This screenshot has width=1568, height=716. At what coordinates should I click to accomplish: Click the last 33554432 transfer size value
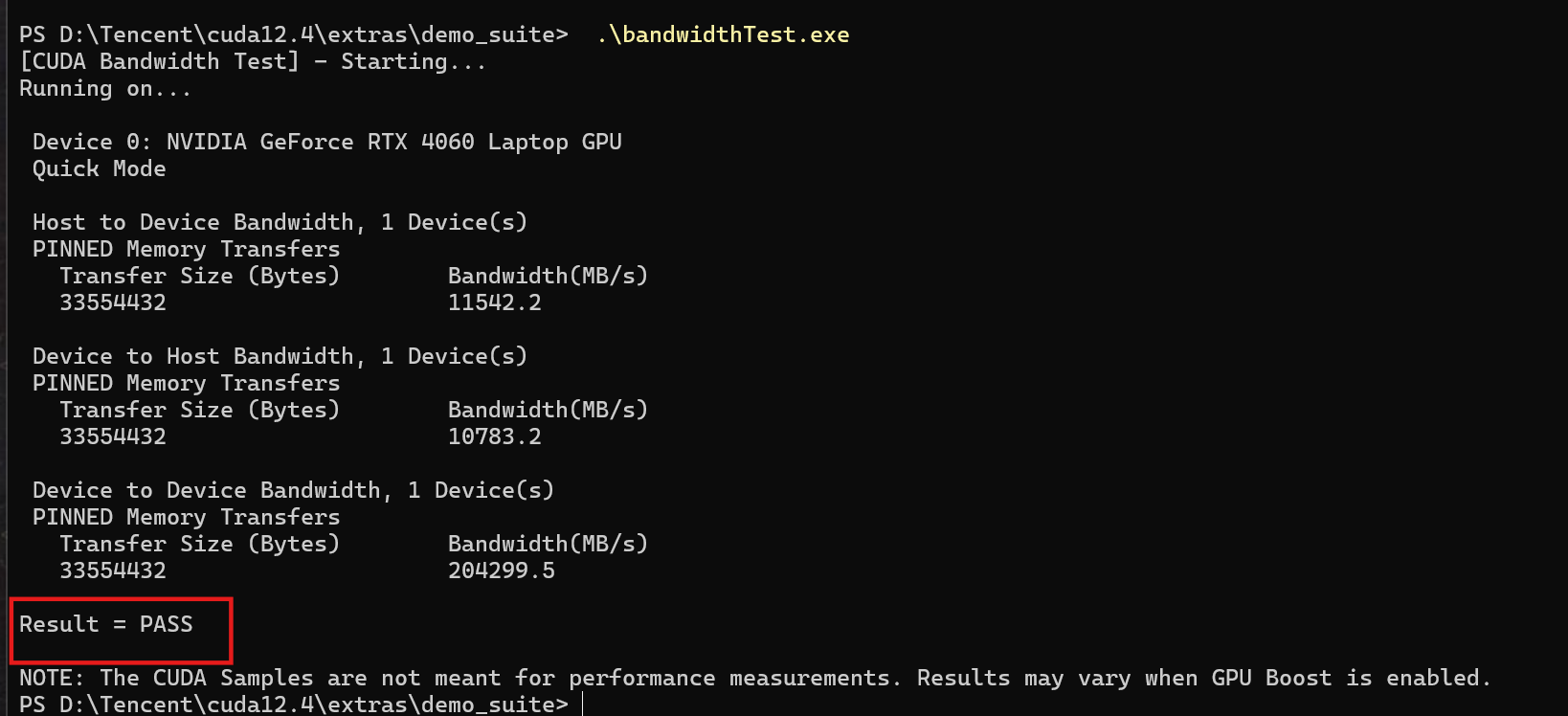pyautogui.click(x=113, y=571)
